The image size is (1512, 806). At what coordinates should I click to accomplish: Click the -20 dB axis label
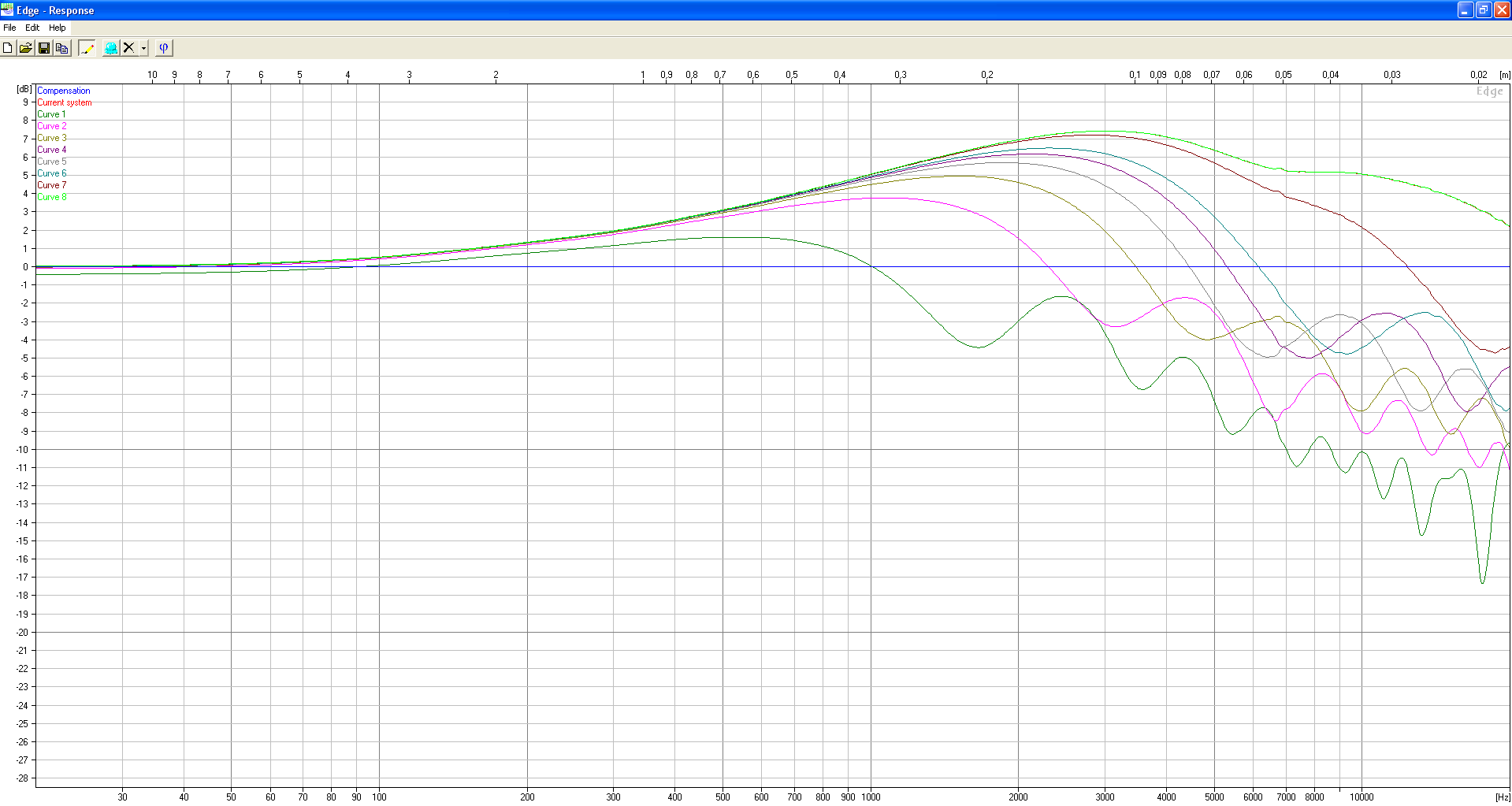(x=22, y=632)
